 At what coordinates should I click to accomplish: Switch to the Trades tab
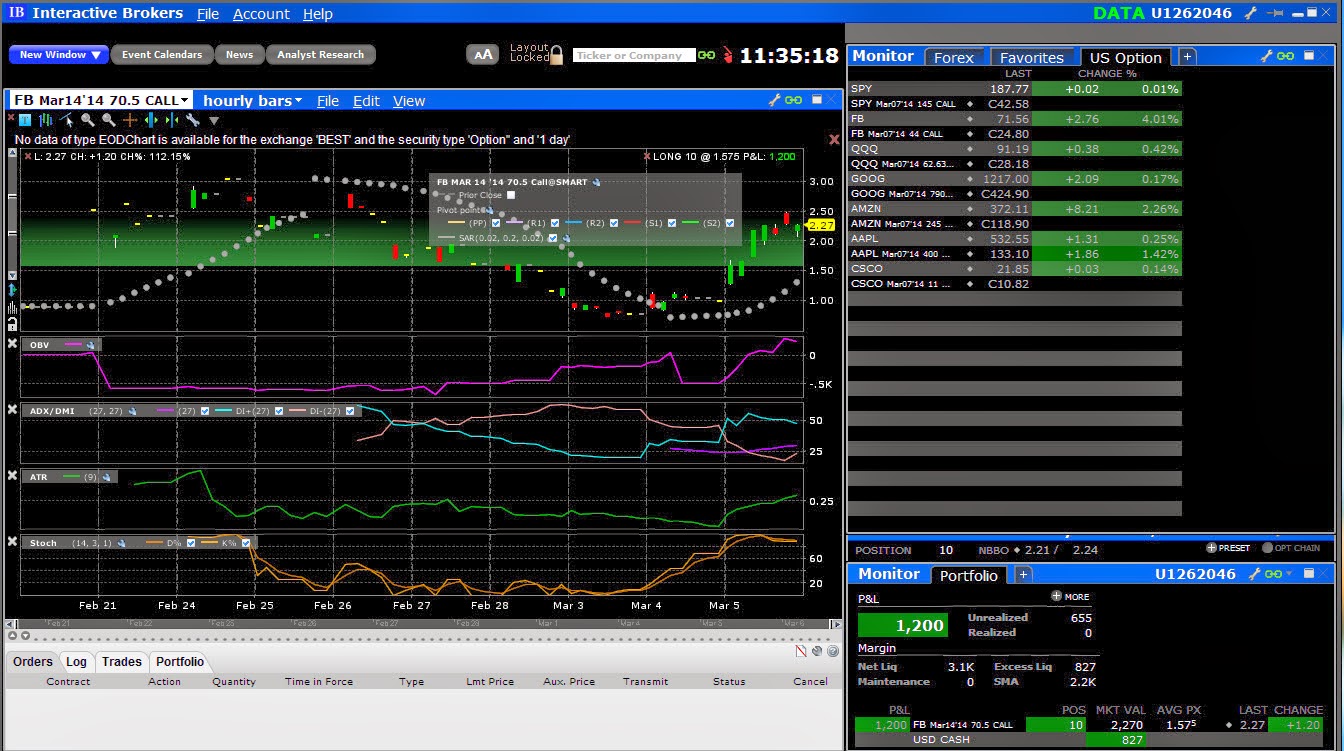tap(121, 661)
